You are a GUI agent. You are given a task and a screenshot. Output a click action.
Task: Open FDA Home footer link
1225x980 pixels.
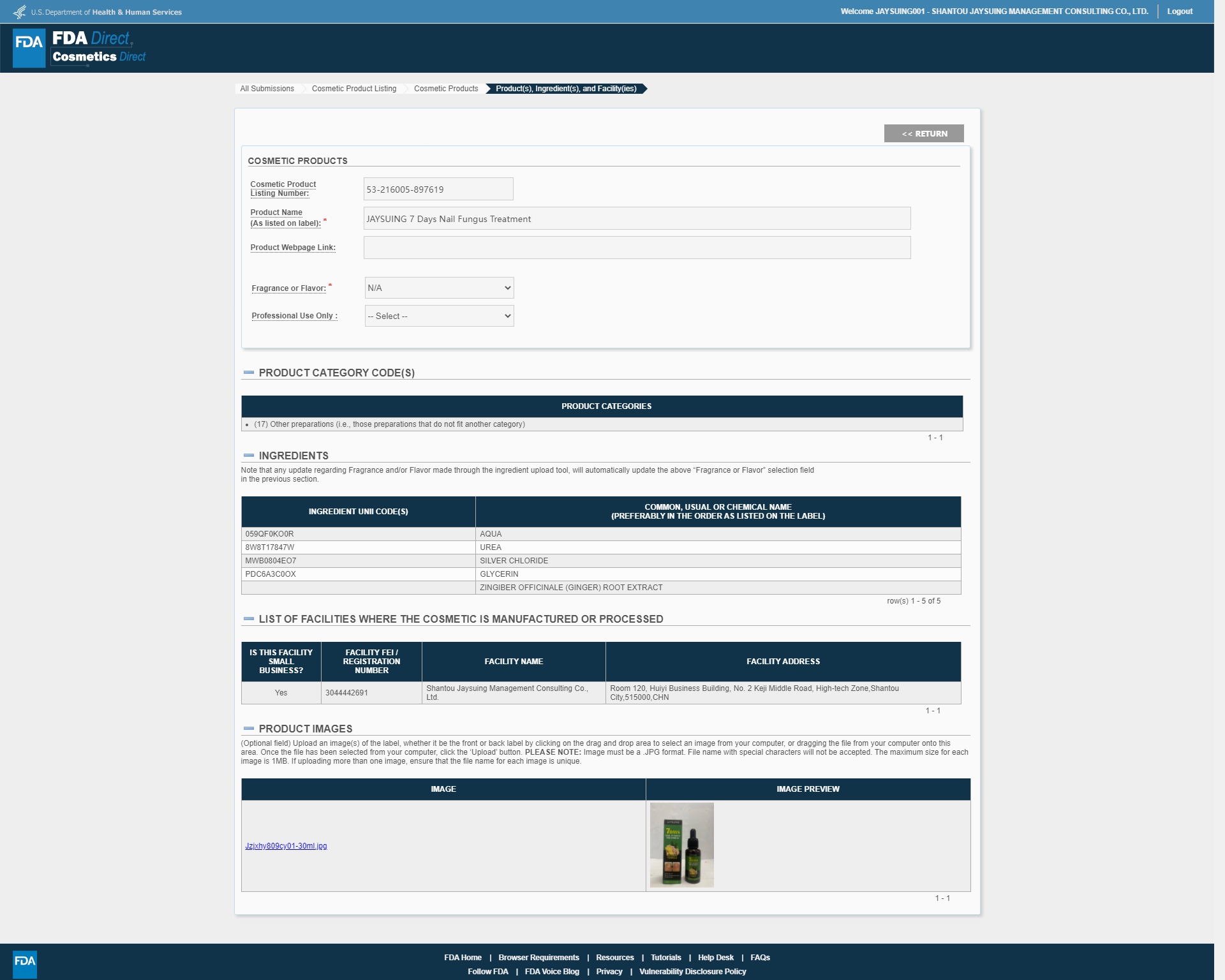463,958
